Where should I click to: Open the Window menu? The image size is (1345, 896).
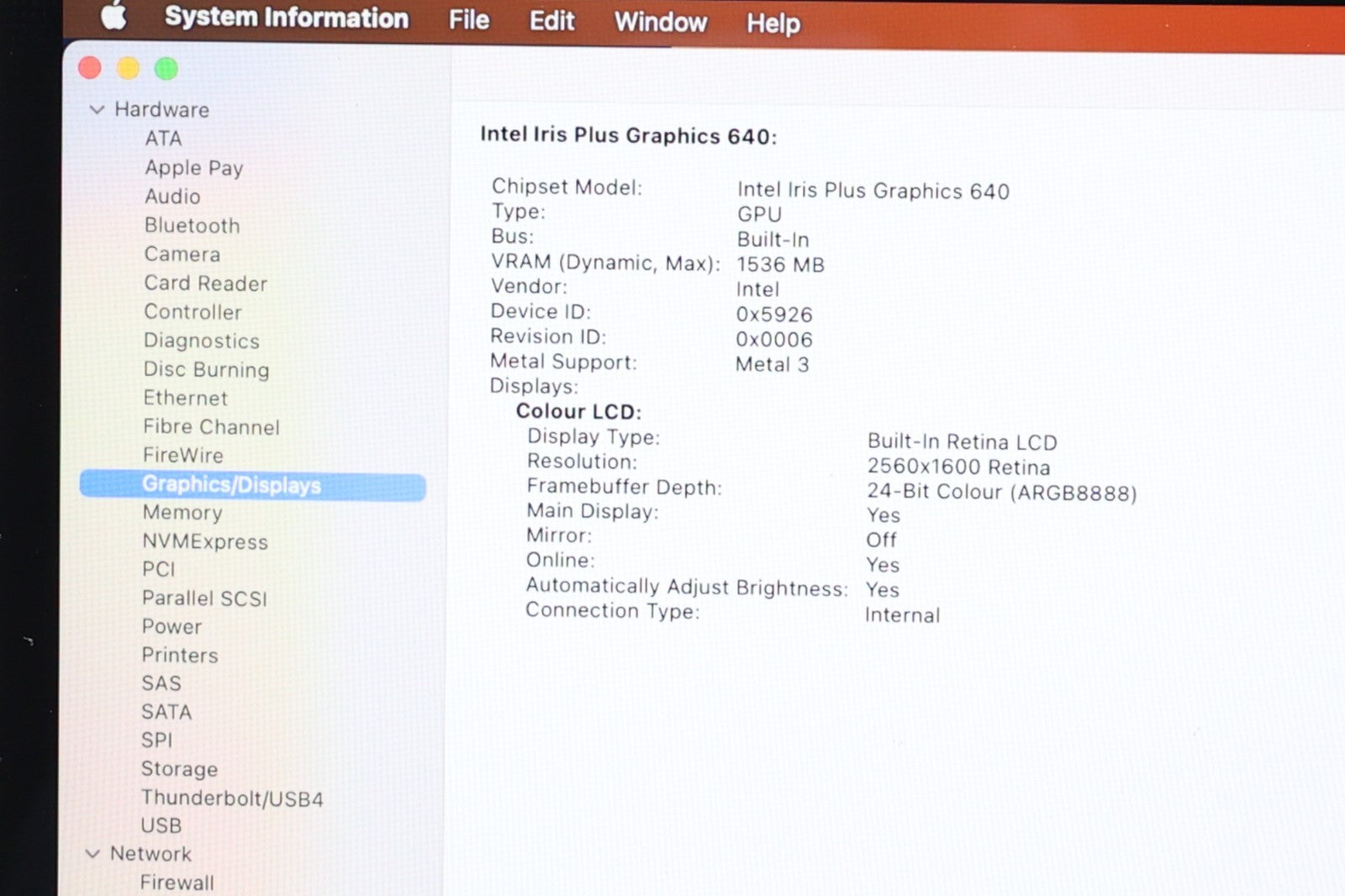point(660,22)
